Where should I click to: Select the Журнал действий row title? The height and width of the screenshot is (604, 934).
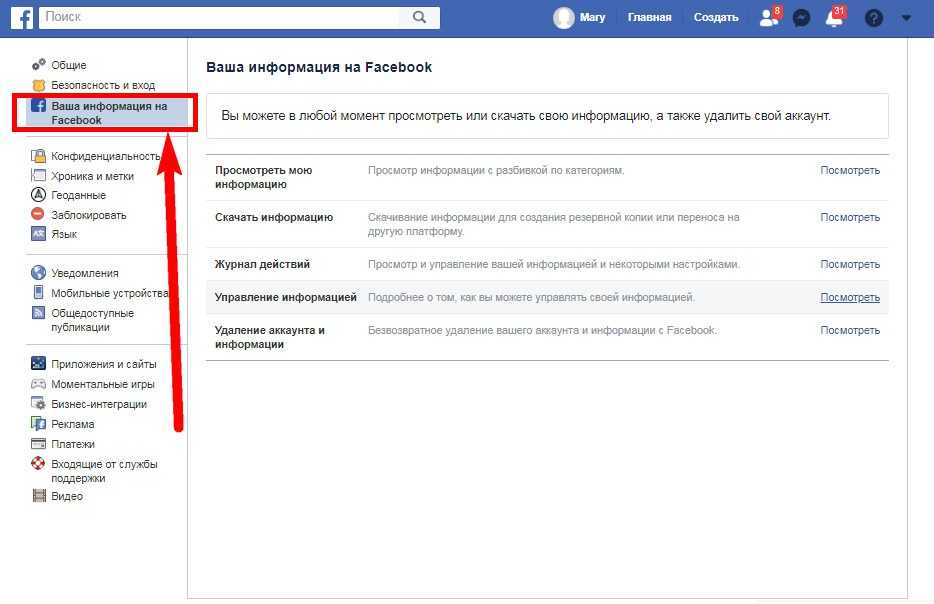[262, 264]
